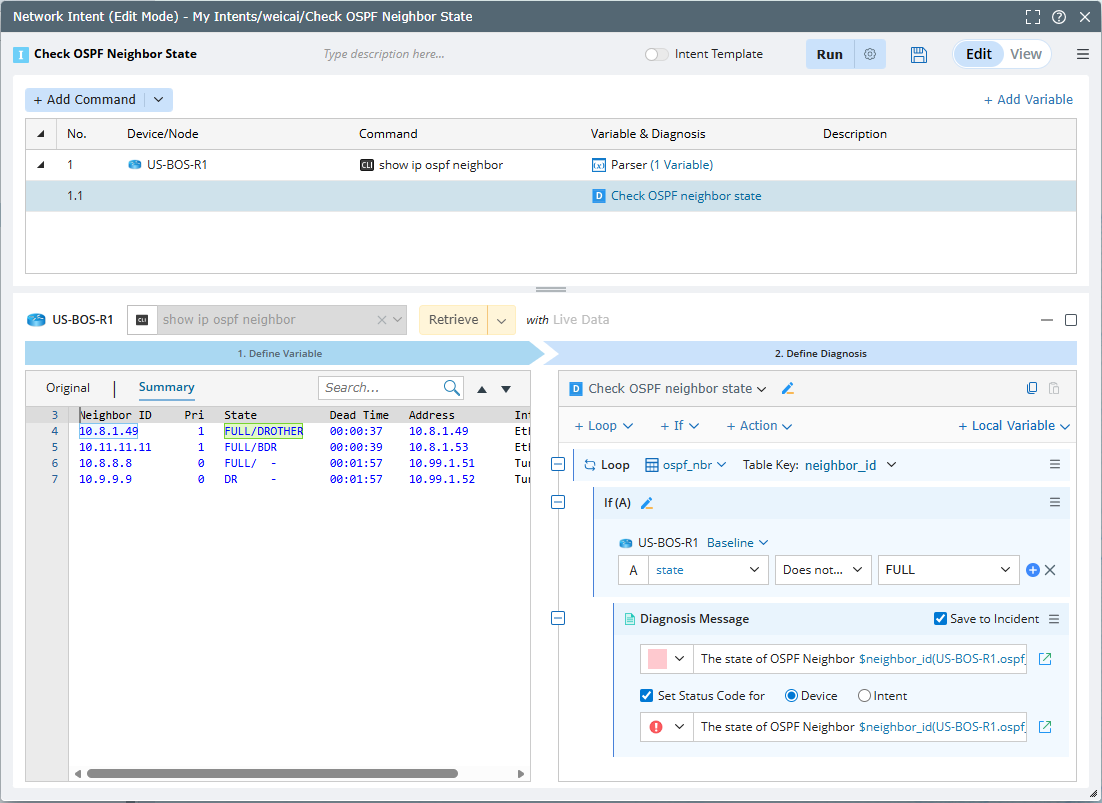Select the Intent radio button
Screen dimensions: 1102x803
[x=864, y=696]
